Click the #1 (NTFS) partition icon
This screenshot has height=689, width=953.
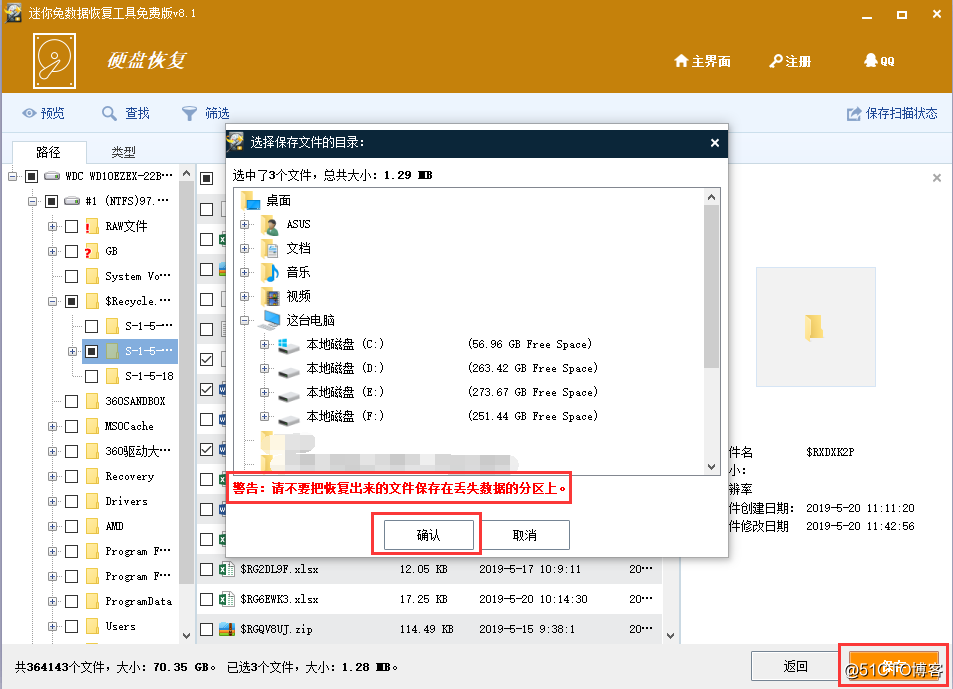tap(72, 201)
